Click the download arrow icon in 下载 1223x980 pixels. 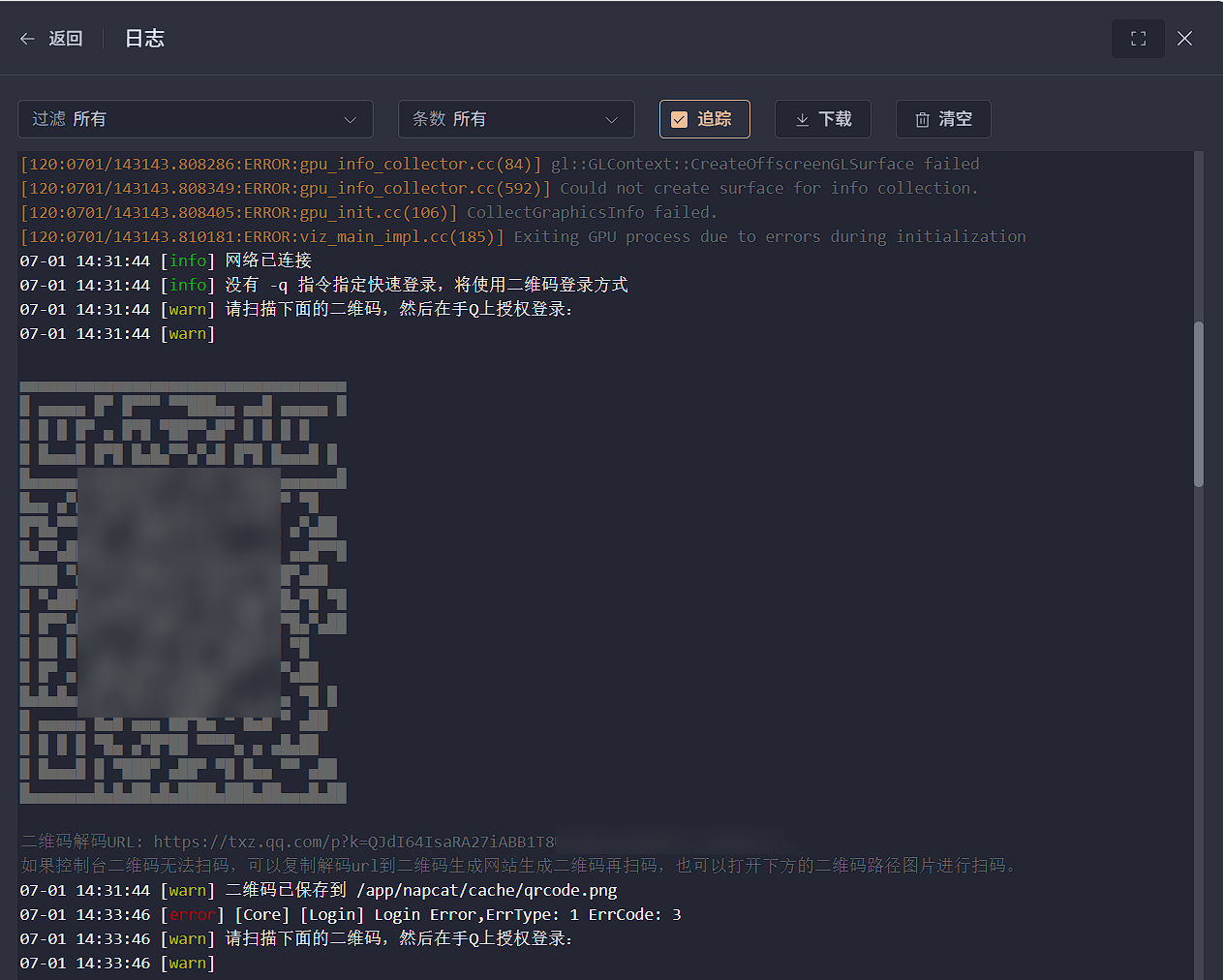pyautogui.click(x=802, y=120)
